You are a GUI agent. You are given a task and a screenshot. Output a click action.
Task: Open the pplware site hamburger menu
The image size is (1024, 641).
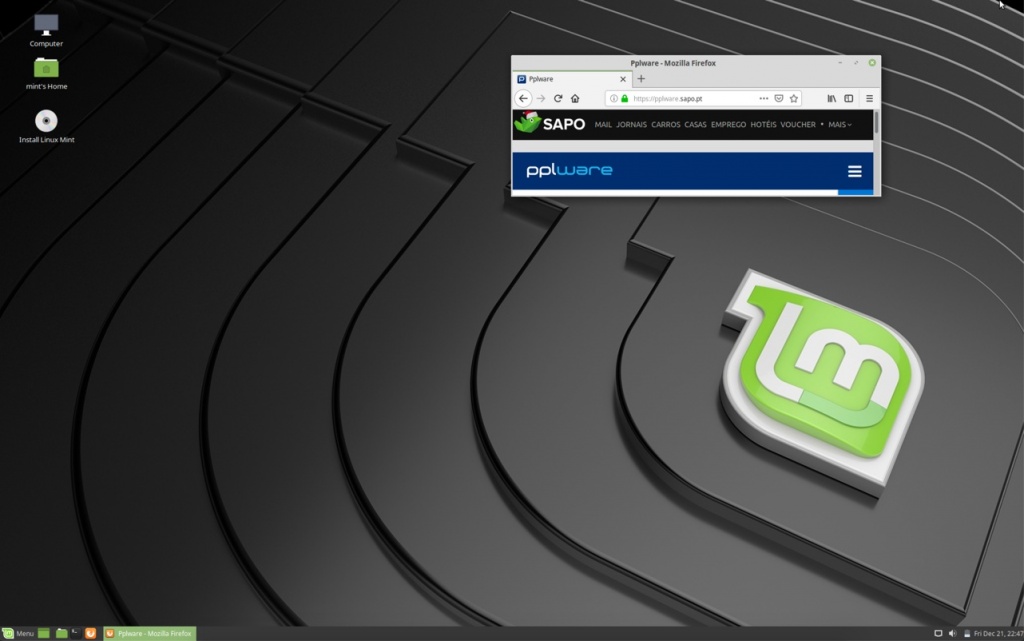(854, 171)
